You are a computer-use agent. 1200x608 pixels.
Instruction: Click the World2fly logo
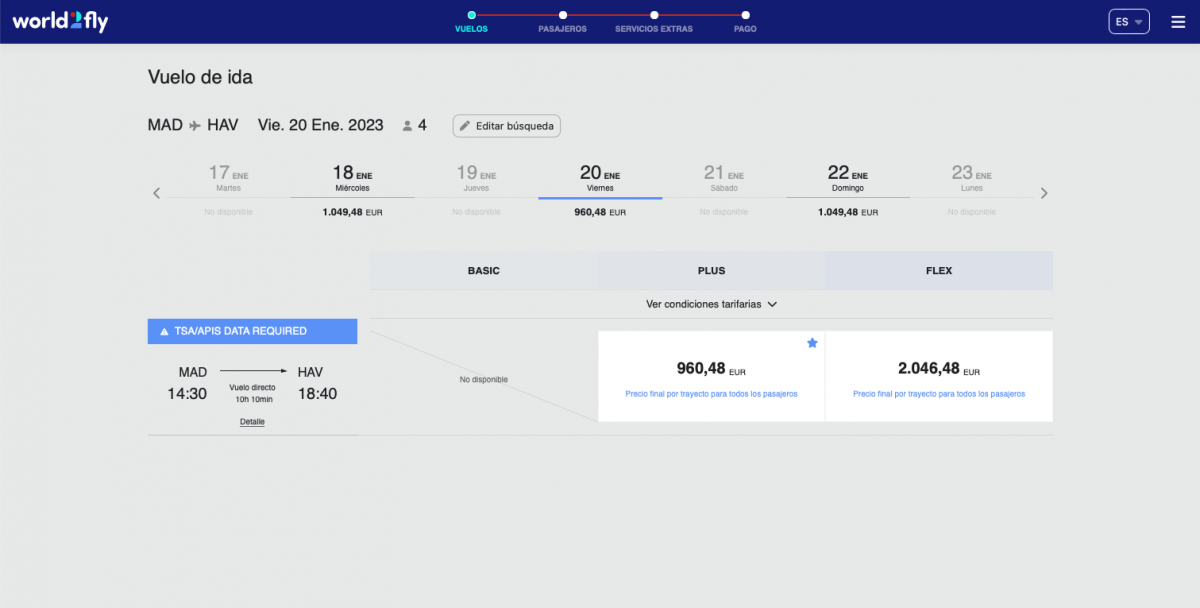coord(60,22)
